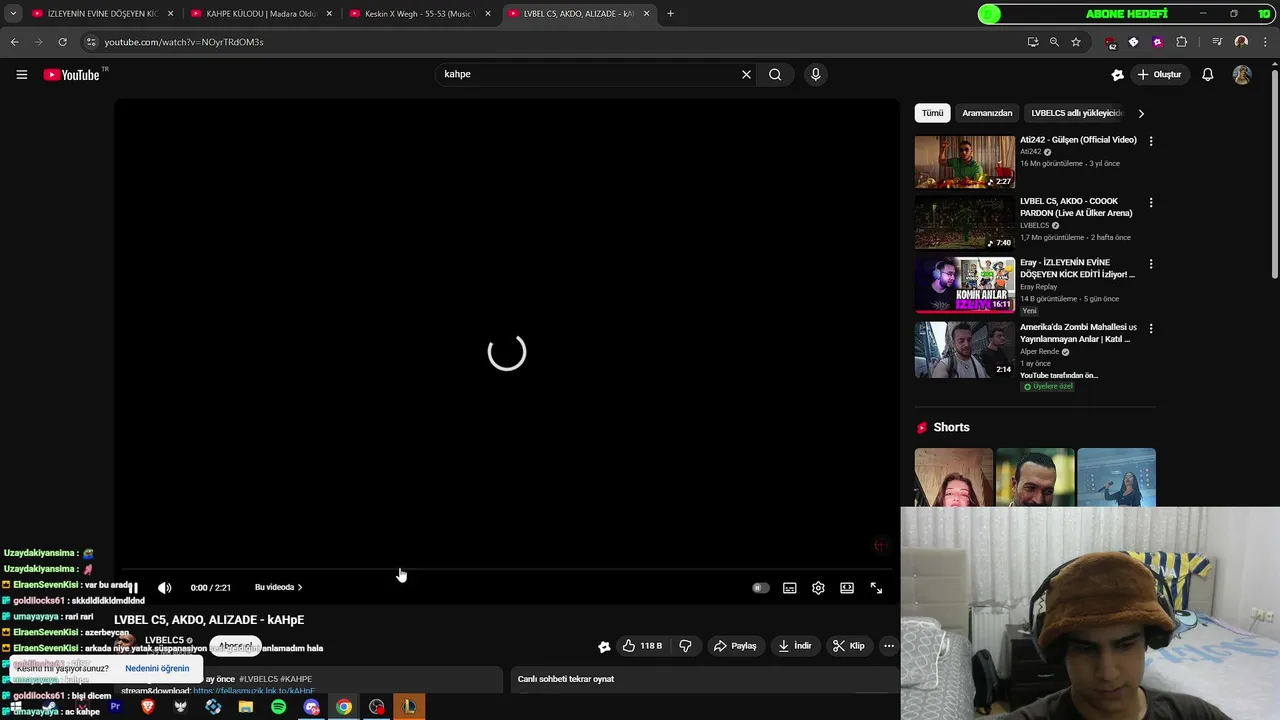Dislike the kAHpE video
1280x720 pixels.
(x=685, y=646)
